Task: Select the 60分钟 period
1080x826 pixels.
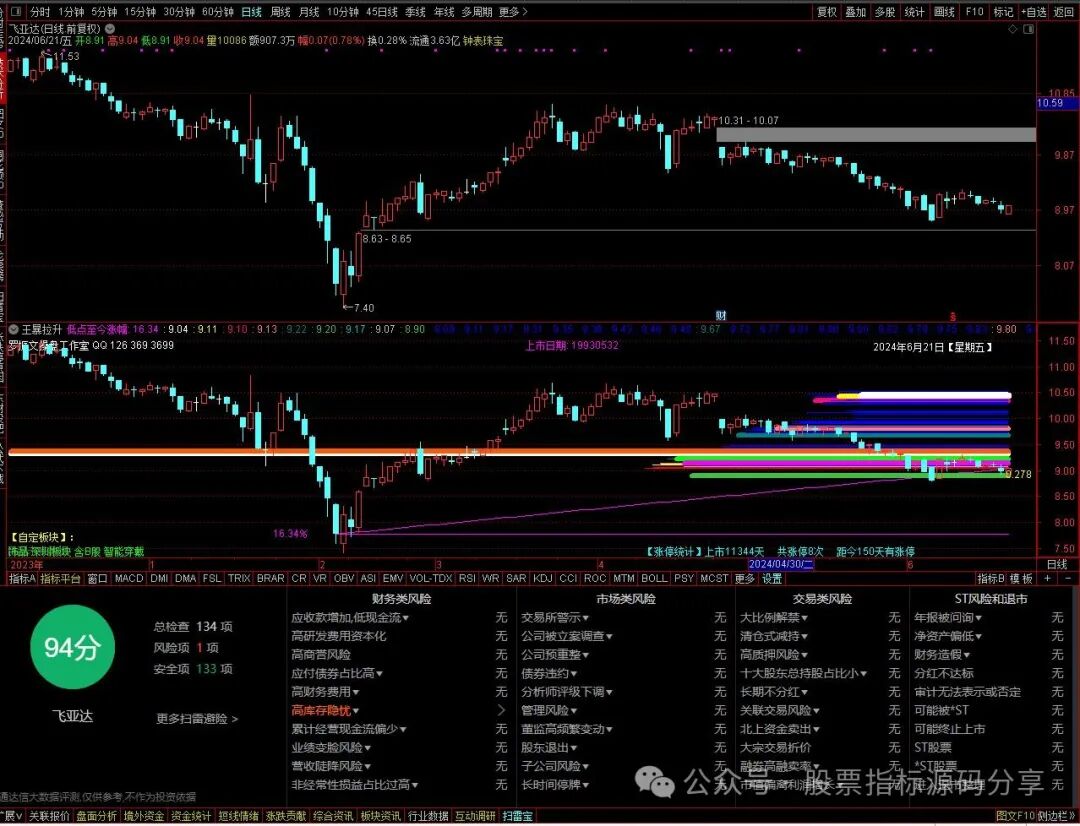Action: tap(218, 12)
